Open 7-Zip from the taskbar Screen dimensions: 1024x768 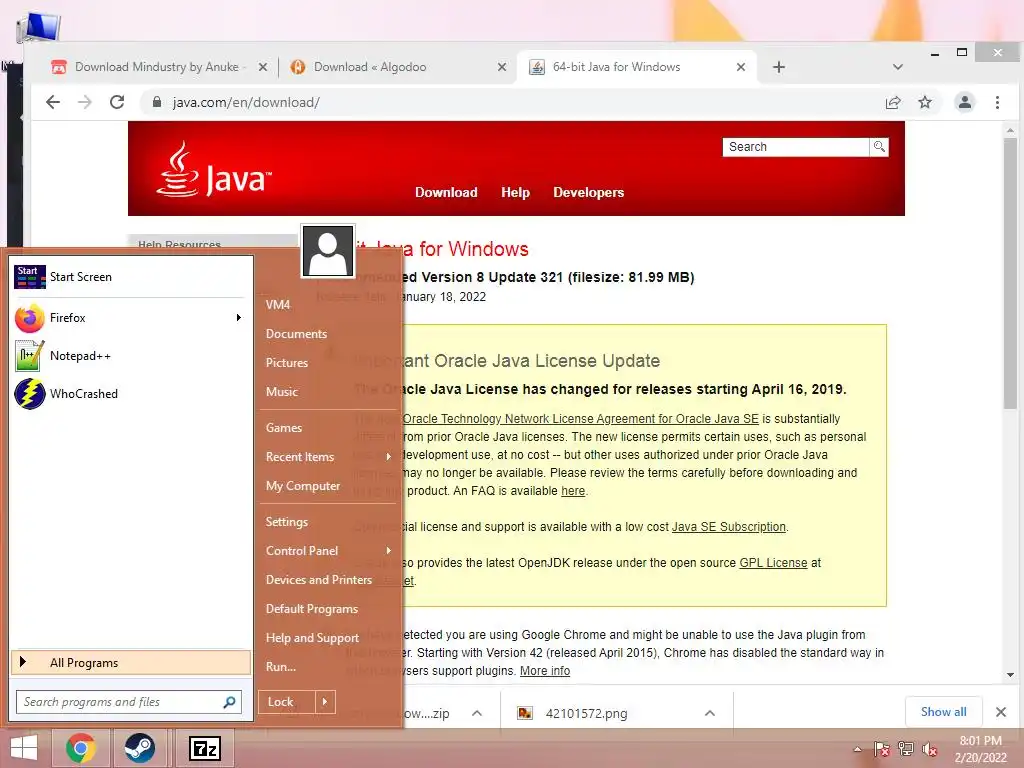coord(204,748)
